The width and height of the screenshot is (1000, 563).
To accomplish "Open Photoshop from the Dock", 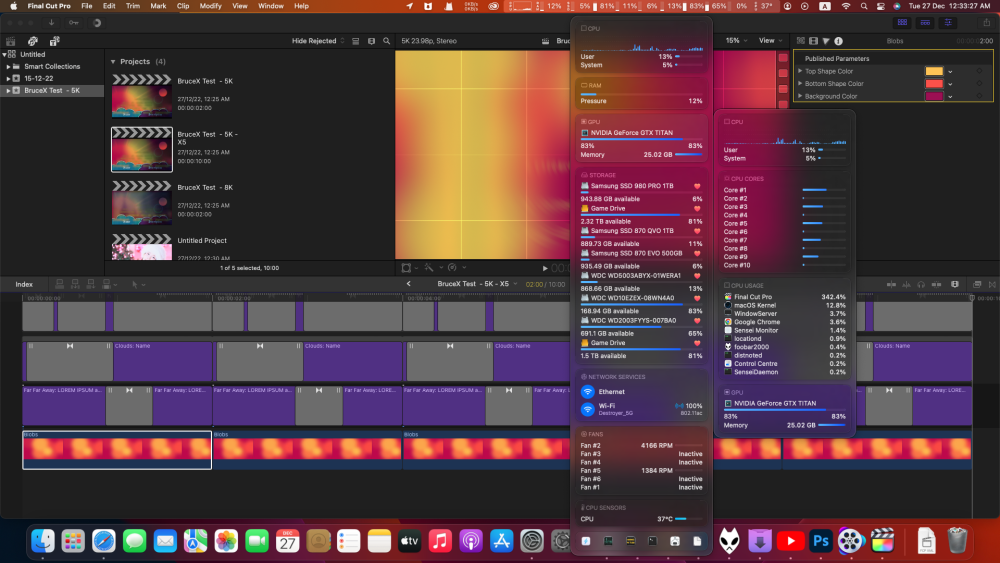I will click(821, 541).
